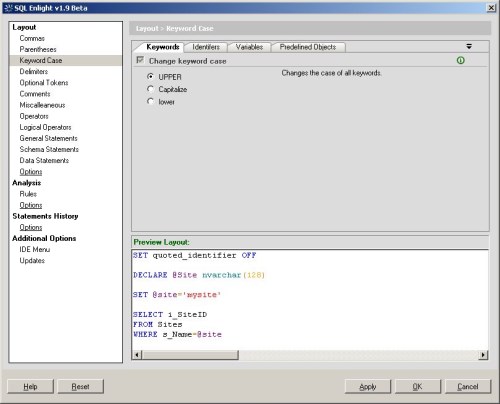500x404 pixels.
Task: Select the Capitalize radio option
Action: pos(150,89)
